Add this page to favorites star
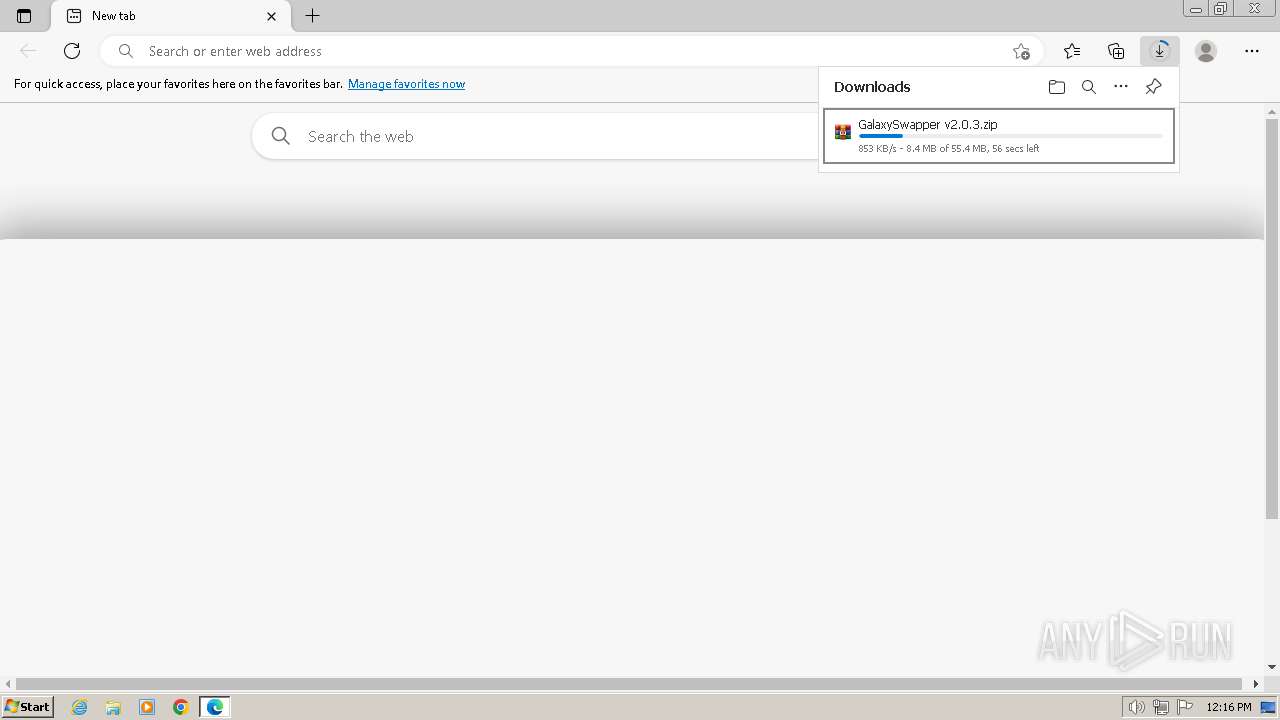This screenshot has width=1280, height=720. point(1021,51)
